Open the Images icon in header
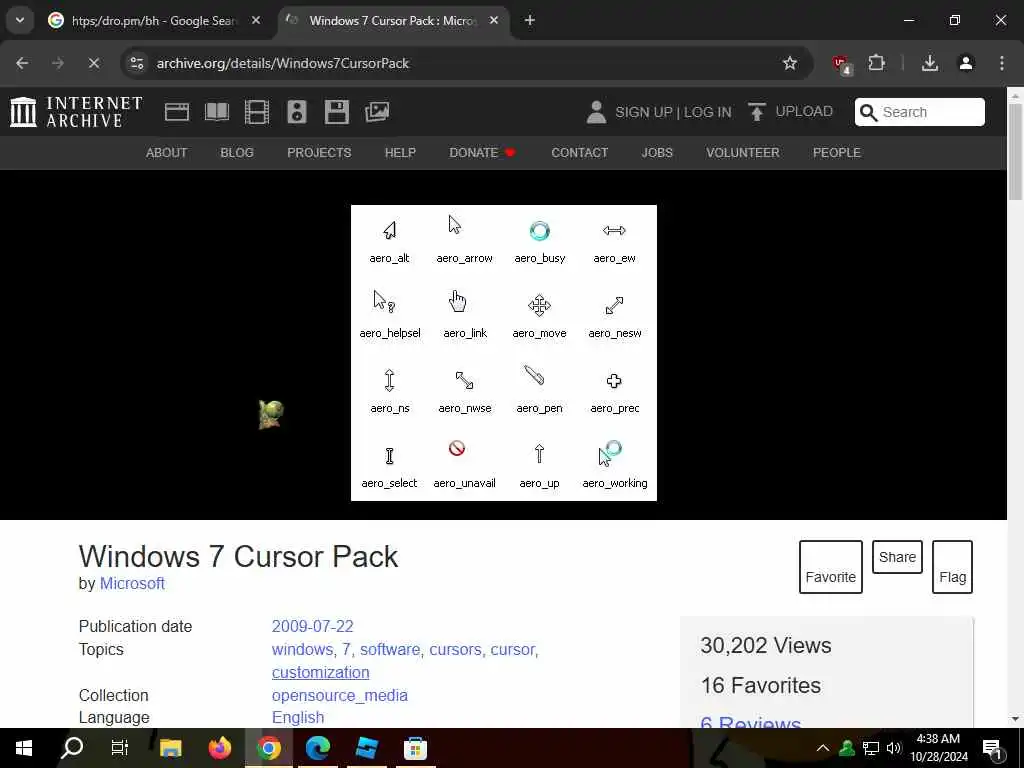1024x768 pixels. 377,112
